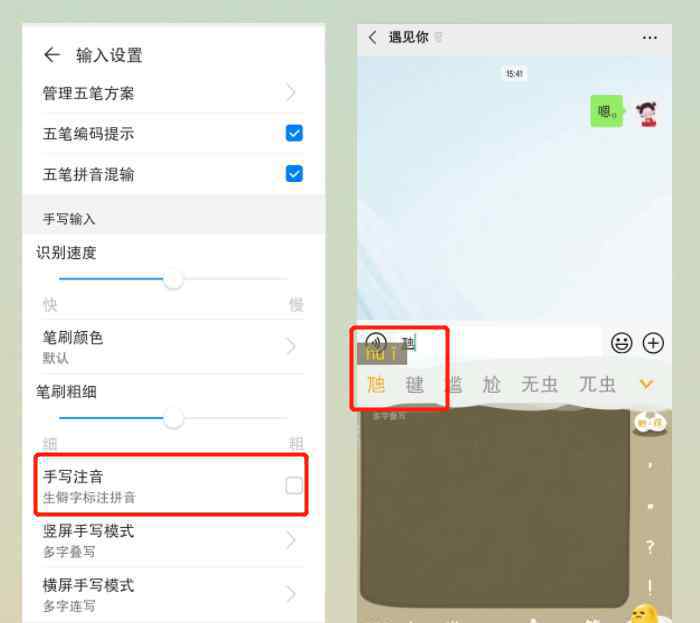This screenshot has height=623, width=700.
Task: Open 笔刷颜色 options
Action: pos(172,347)
